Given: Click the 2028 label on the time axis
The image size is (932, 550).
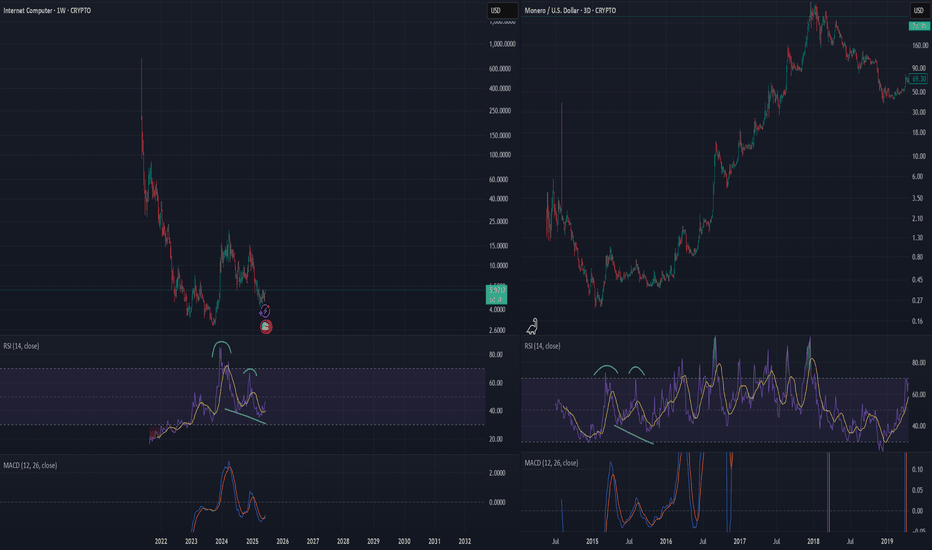Looking at the screenshot, I should click(x=343, y=541).
